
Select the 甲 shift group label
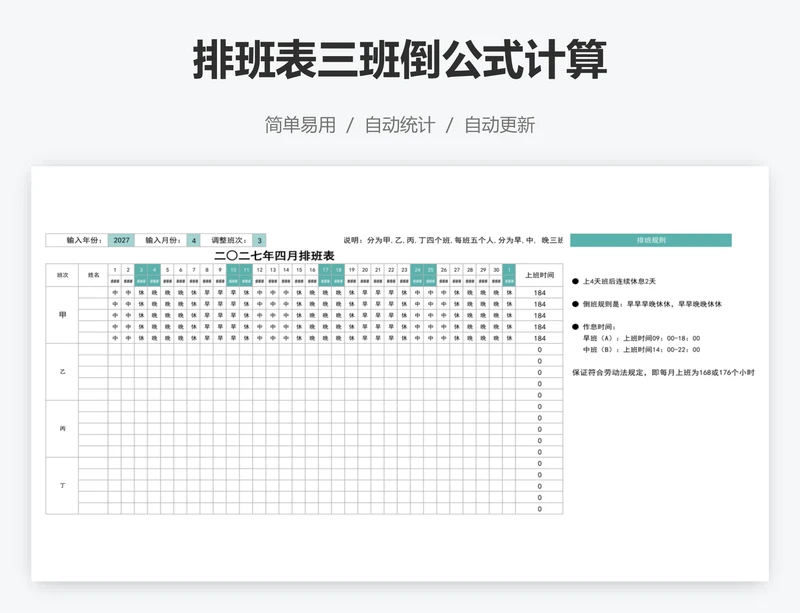point(60,314)
